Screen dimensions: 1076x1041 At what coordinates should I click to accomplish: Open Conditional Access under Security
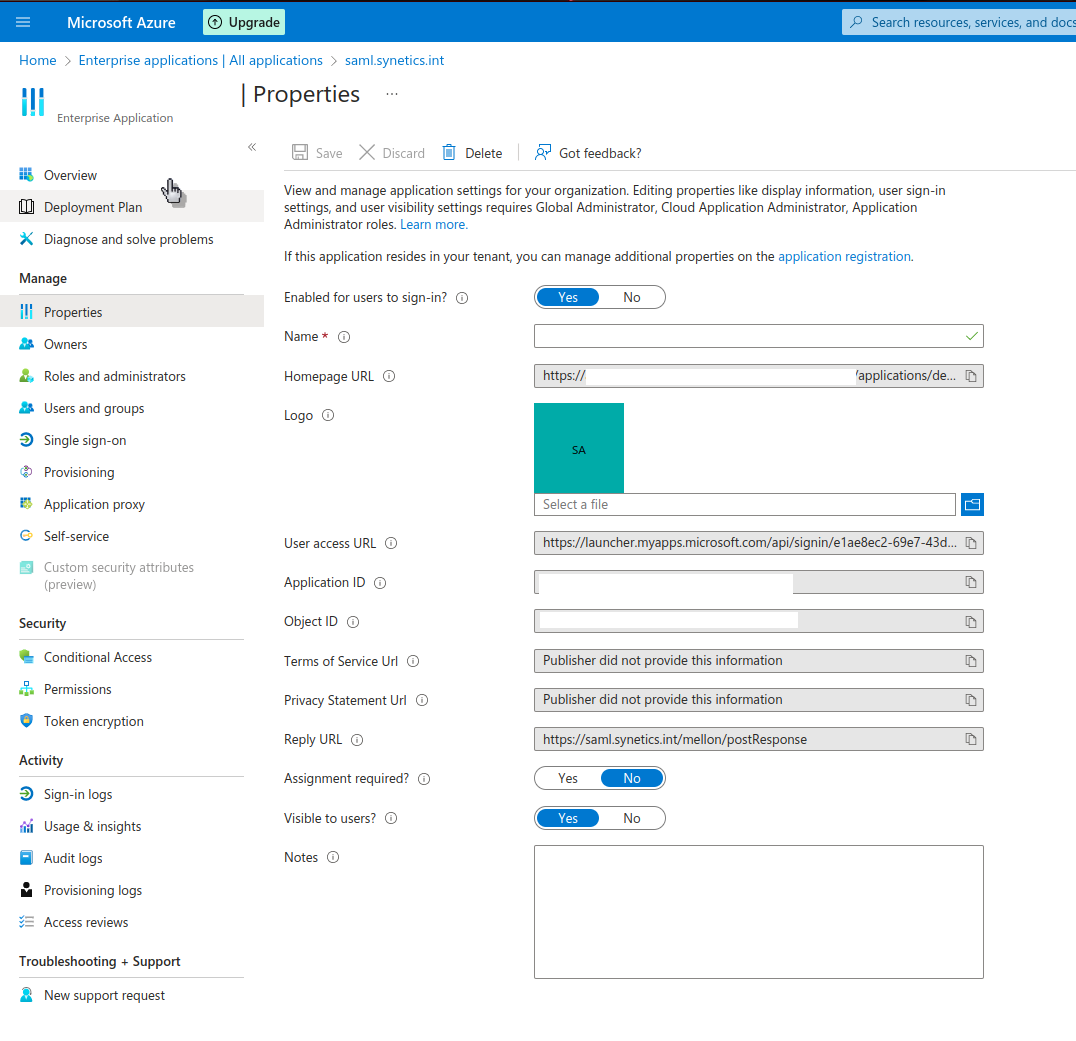coord(132,657)
